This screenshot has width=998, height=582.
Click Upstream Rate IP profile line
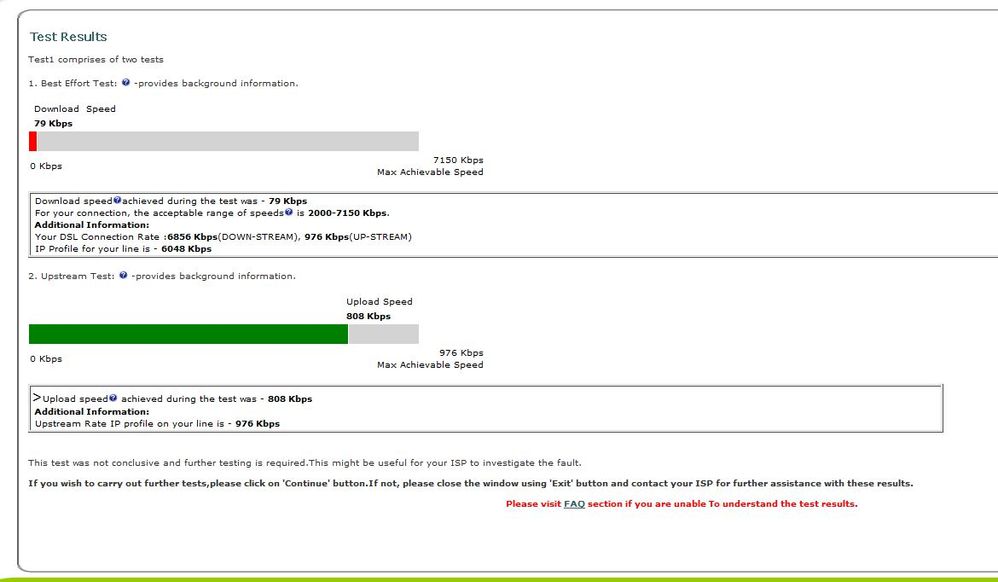pos(157,423)
